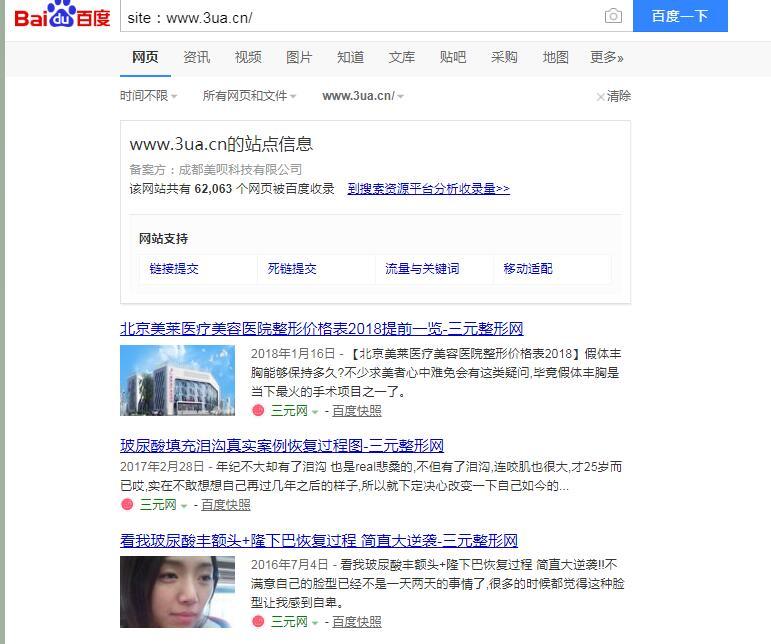
Task: Click the 备案方:成都美呗科技有限公司 text
Action: tap(215, 170)
